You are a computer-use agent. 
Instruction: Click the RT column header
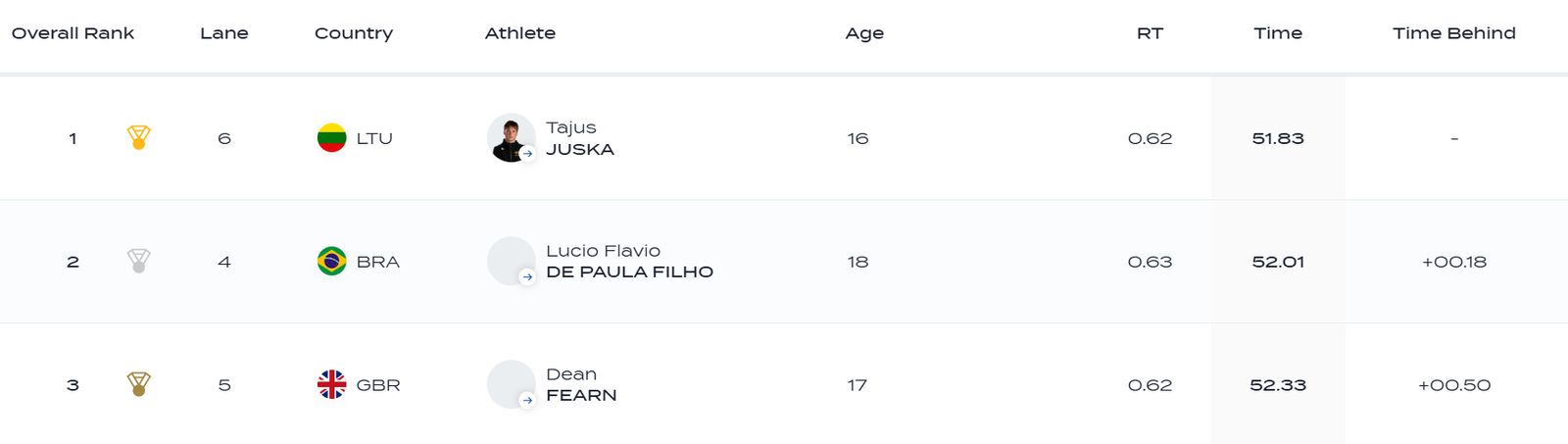(x=1150, y=33)
